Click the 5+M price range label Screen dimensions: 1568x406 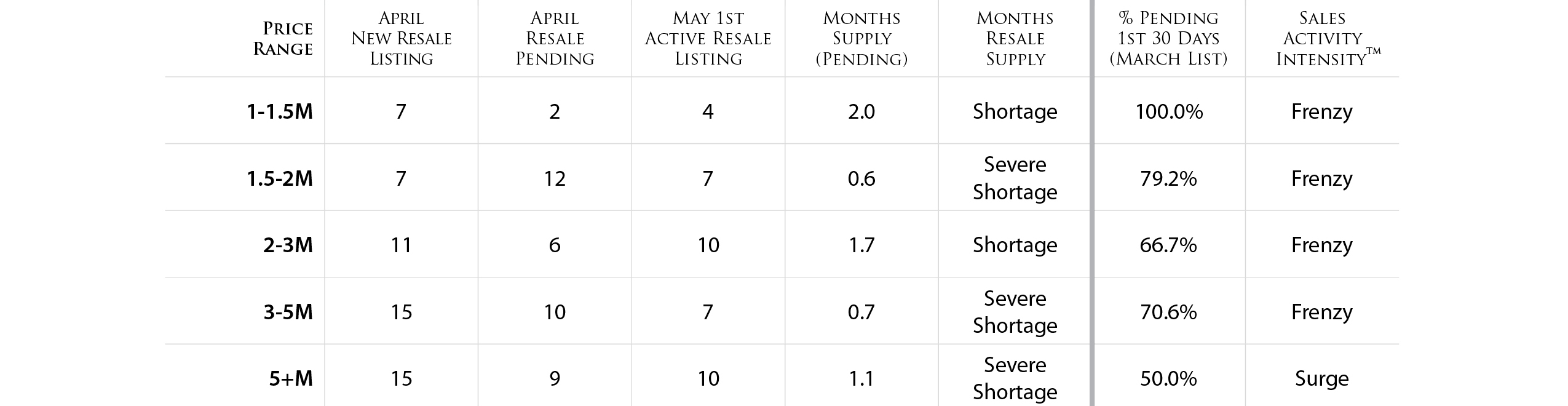[x=291, y=378]
